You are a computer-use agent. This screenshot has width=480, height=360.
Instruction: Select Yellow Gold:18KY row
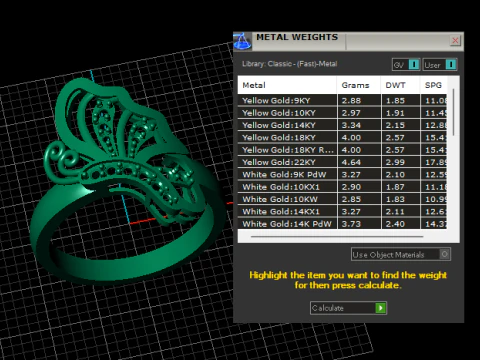tap(342, 138)
